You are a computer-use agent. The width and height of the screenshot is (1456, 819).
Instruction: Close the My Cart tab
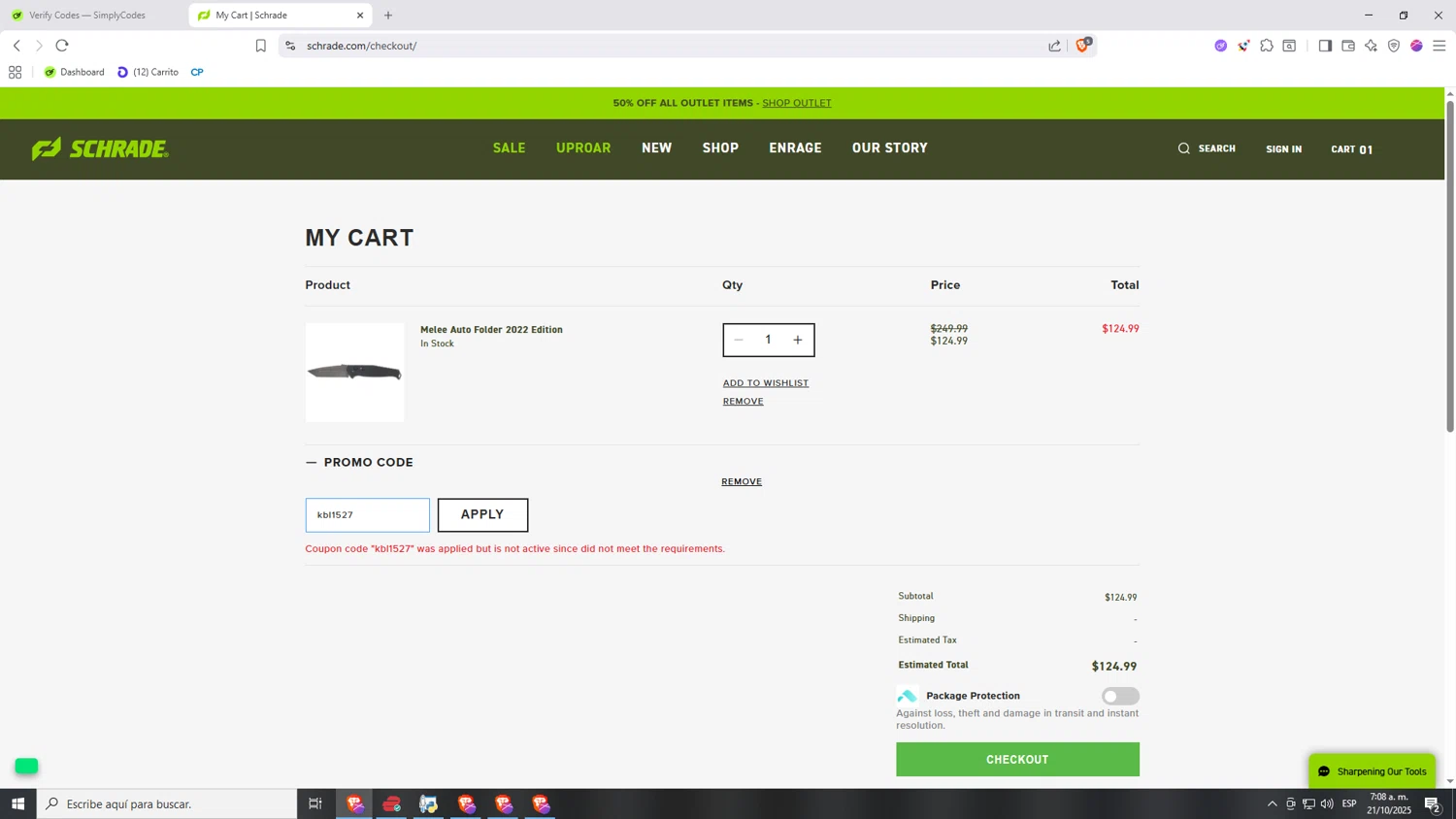tap(360, 16)
